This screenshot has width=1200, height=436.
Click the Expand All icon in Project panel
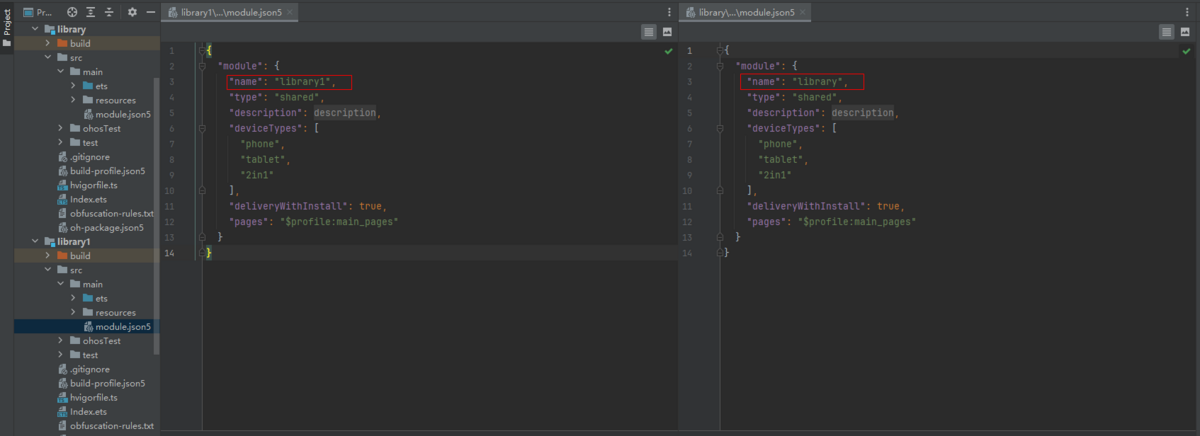[x=91, y=12]
